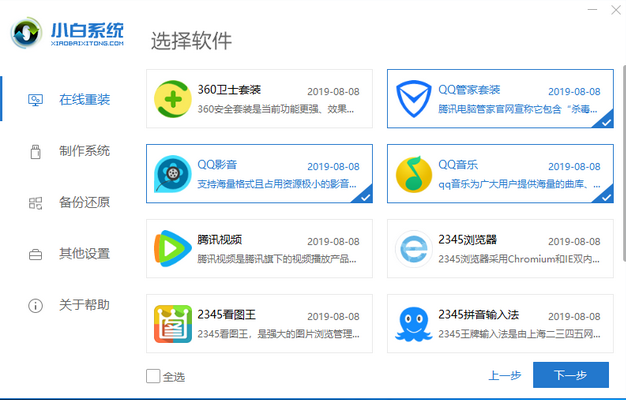Click the 腾讯电脑管家 description text
The height and width of the screenshot is (400, 626).
click(518, 109)
